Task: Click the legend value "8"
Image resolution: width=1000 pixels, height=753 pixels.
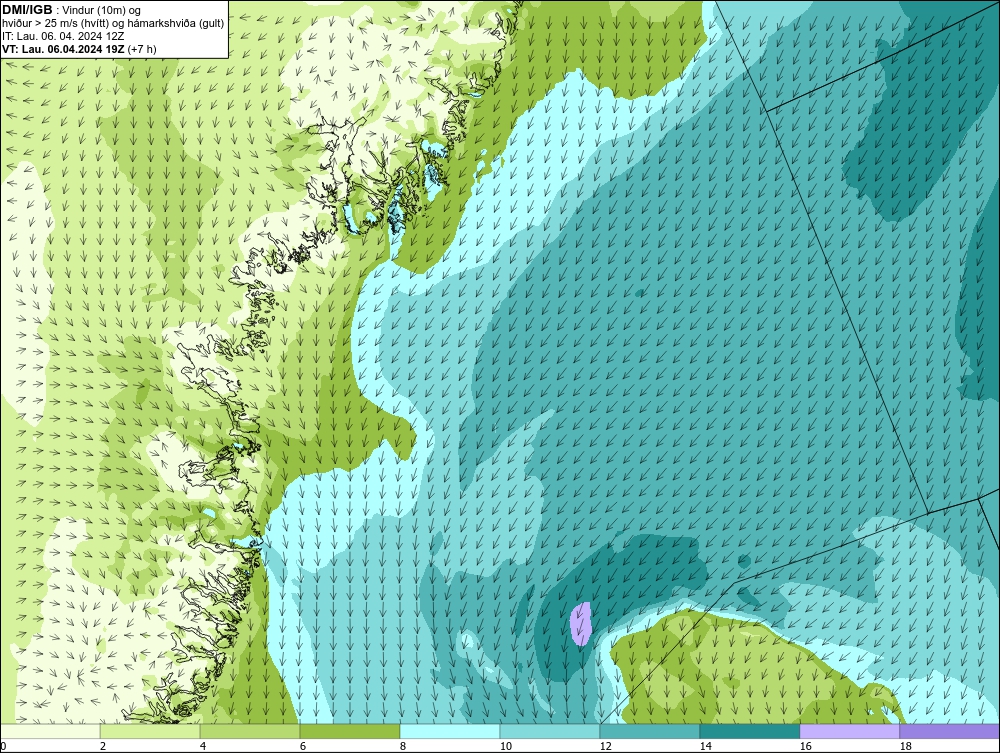Action: (x=402, y=746)
